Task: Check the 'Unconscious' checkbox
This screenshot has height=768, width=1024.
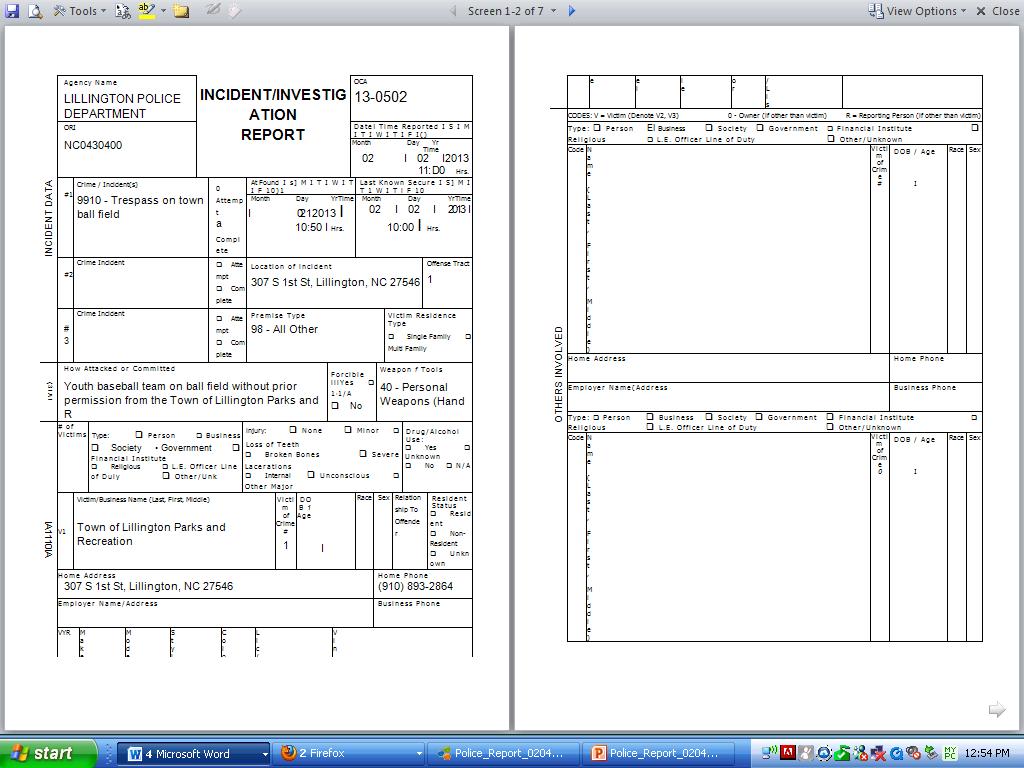Action: coord(311,475)
